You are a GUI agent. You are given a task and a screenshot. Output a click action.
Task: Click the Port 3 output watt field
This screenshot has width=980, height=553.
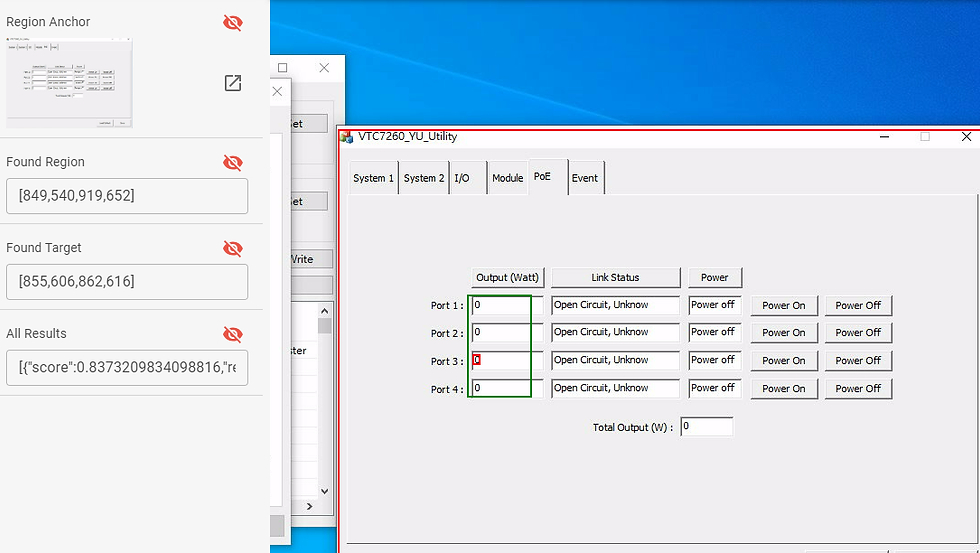click(508, 361)
